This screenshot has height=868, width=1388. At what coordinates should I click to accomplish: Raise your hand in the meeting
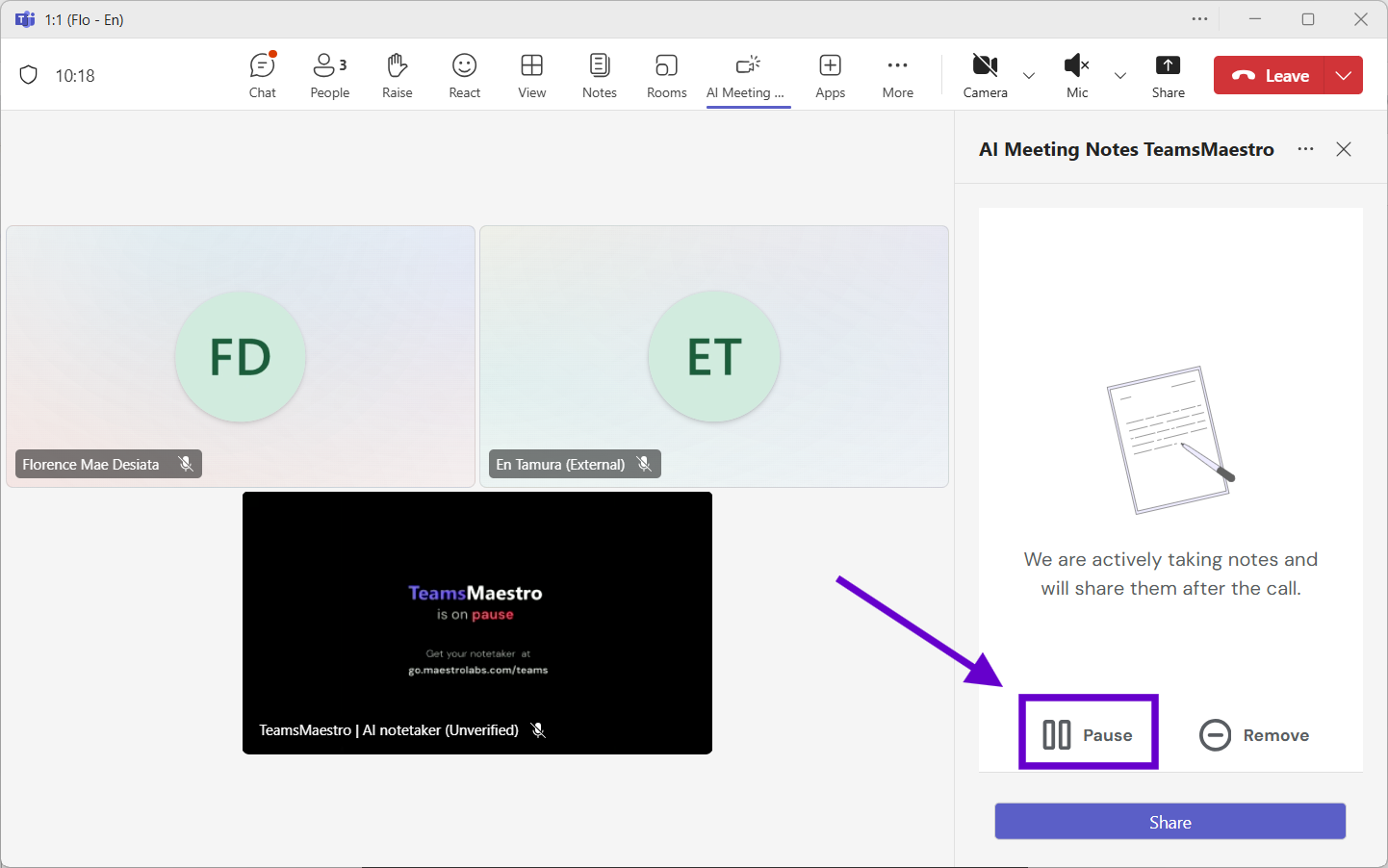(x=398, y=76)
